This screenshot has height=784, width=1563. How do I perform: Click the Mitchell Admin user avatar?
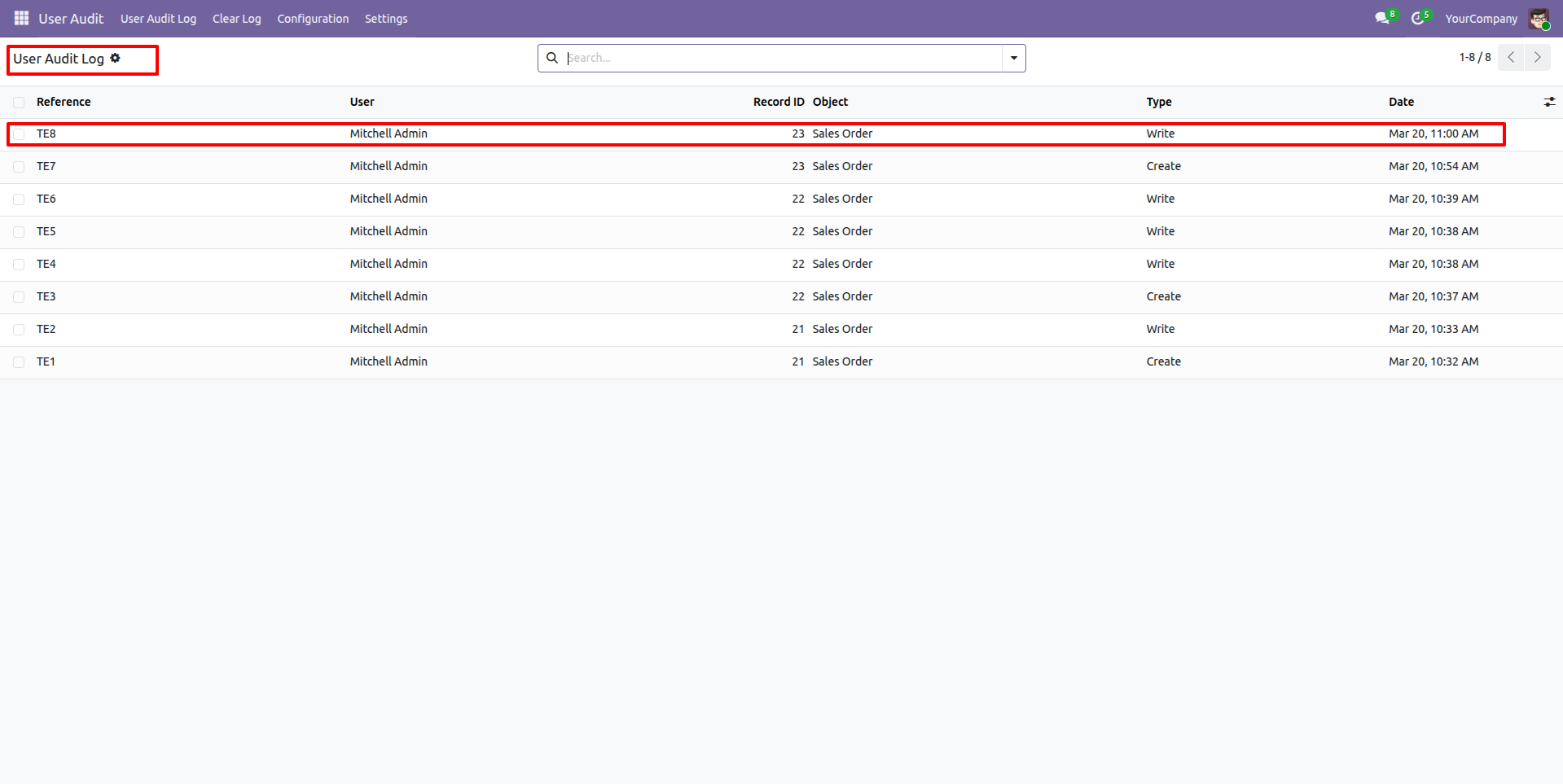[x=1539, y=19]
